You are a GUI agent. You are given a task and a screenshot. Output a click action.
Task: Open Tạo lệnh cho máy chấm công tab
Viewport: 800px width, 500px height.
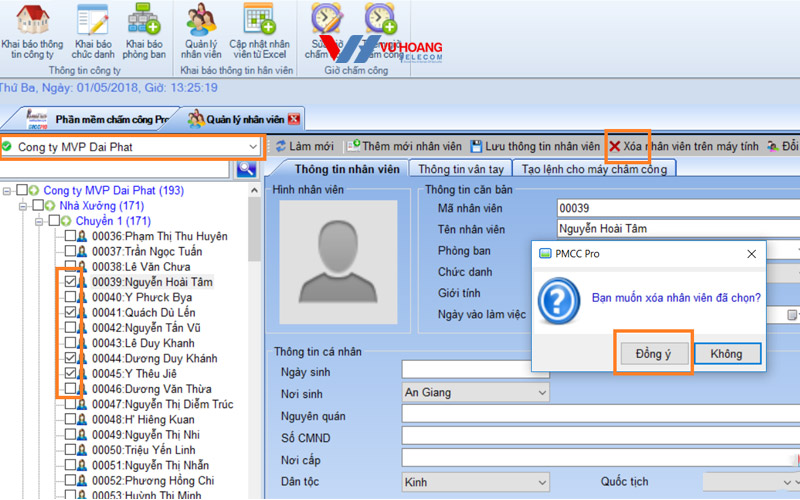coord(594,169)
